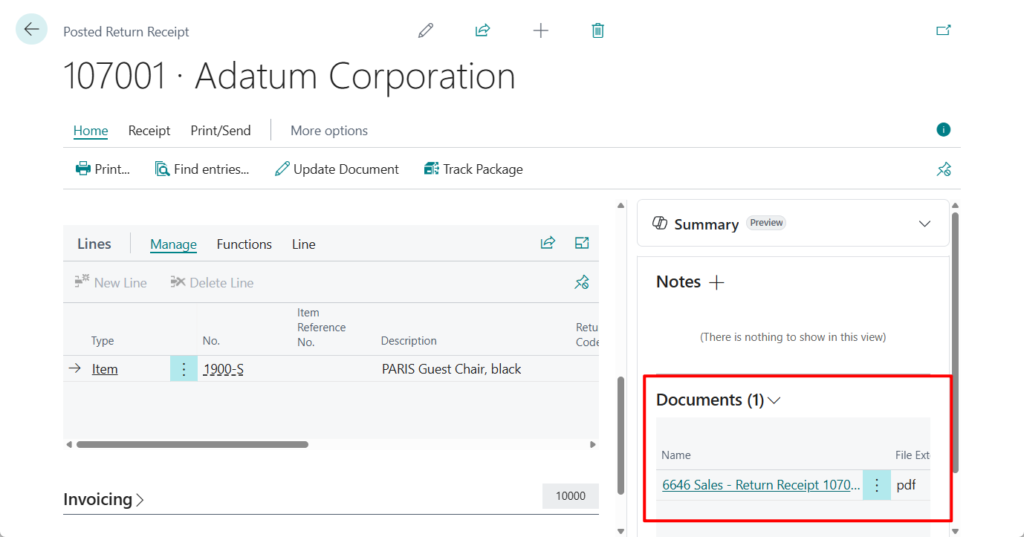
Task: Open the Sales Return Receipt PDF link
Action: (x=760, y=485)
